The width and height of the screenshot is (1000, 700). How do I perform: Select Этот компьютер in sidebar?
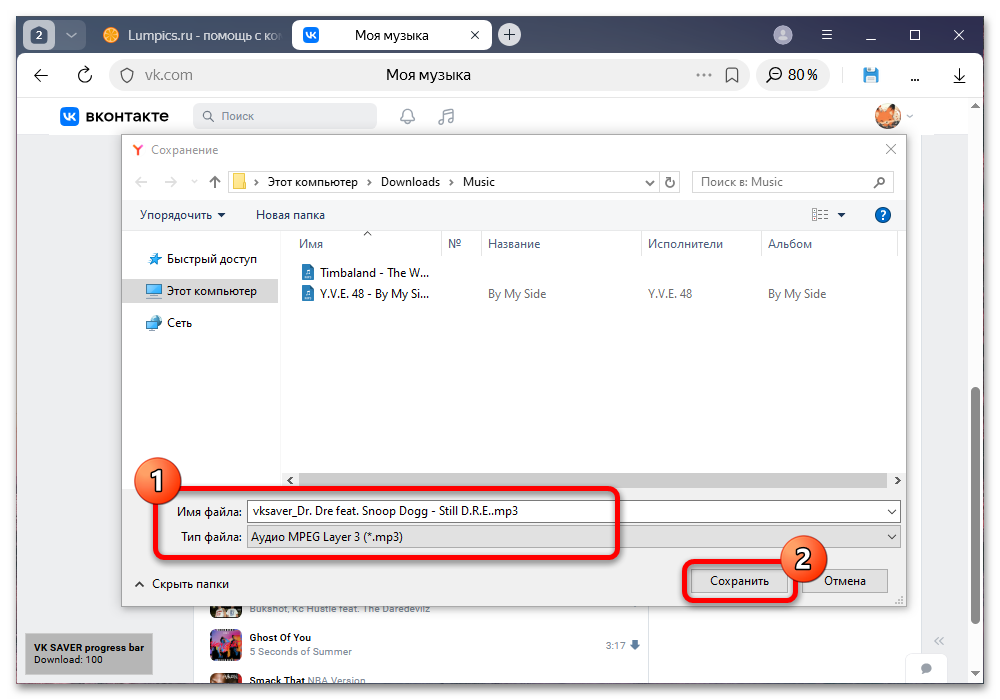pyautogui.click(x=201, y=291)
